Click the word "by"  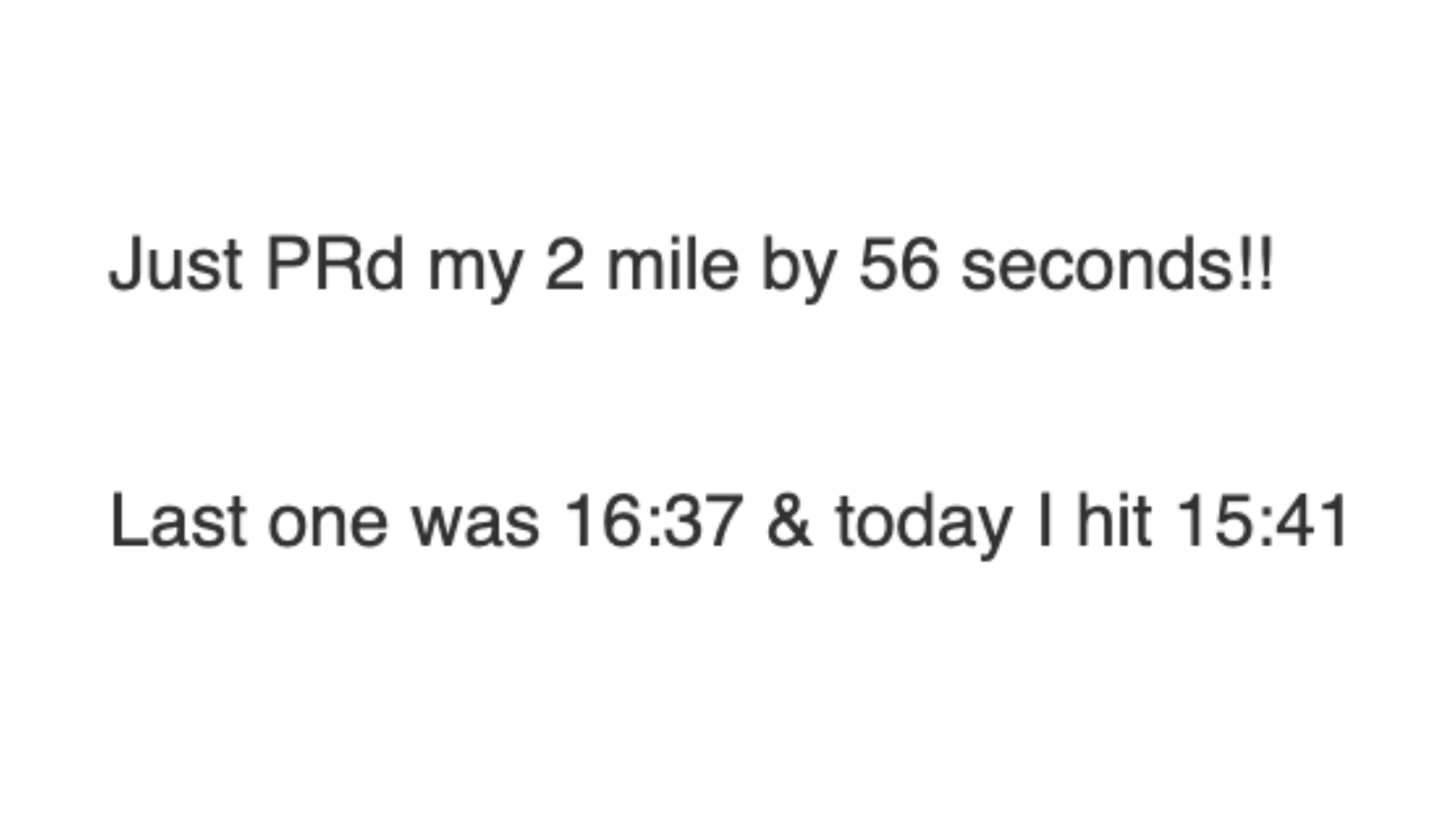coord(800,271)
